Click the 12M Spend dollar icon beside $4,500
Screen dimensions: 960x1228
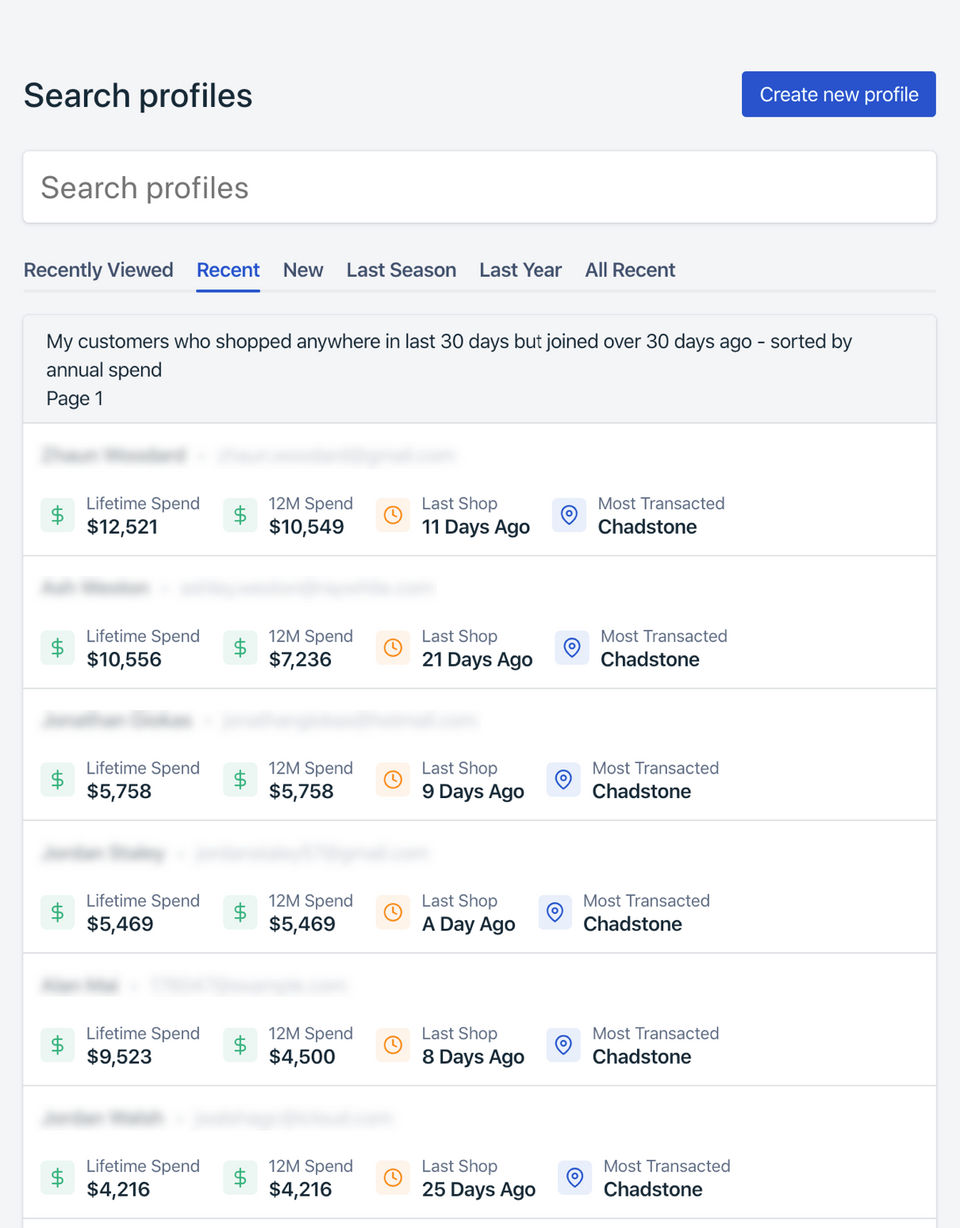pos(240,1045)
